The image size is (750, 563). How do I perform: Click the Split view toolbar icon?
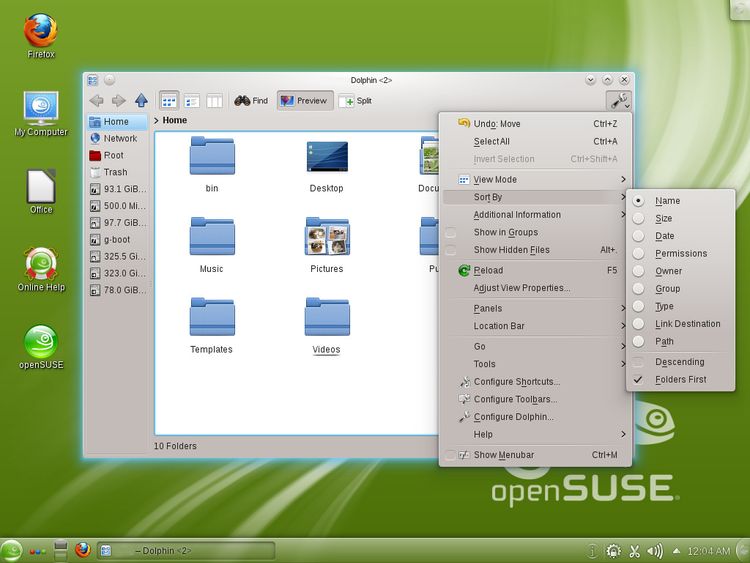pos(356,100)
